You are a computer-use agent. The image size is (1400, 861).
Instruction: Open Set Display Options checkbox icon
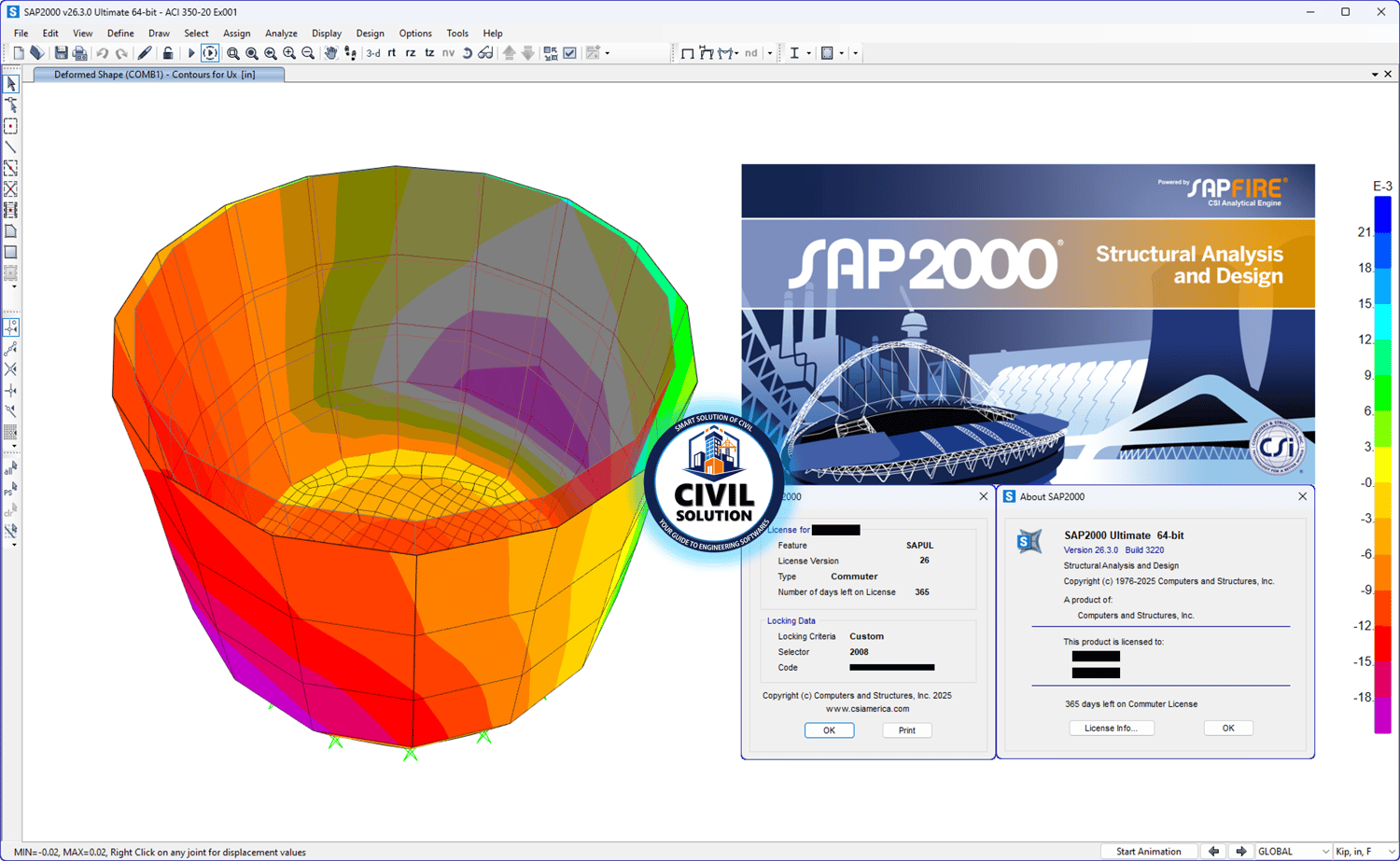pos(569,53)
